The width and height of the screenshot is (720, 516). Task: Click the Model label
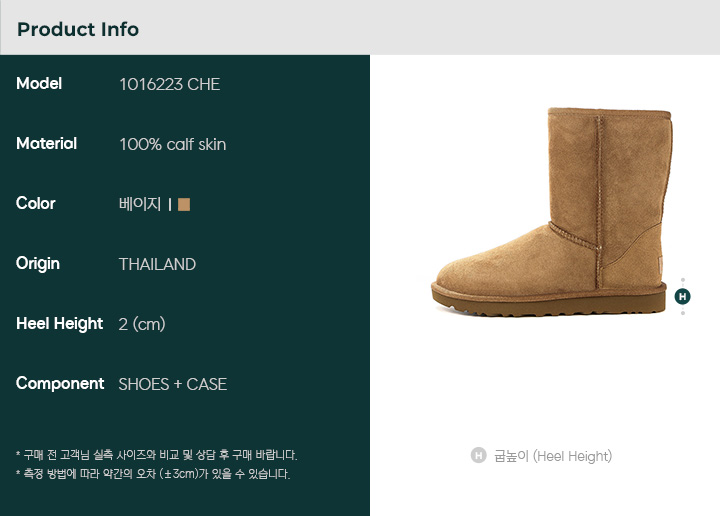pos(39,84)
